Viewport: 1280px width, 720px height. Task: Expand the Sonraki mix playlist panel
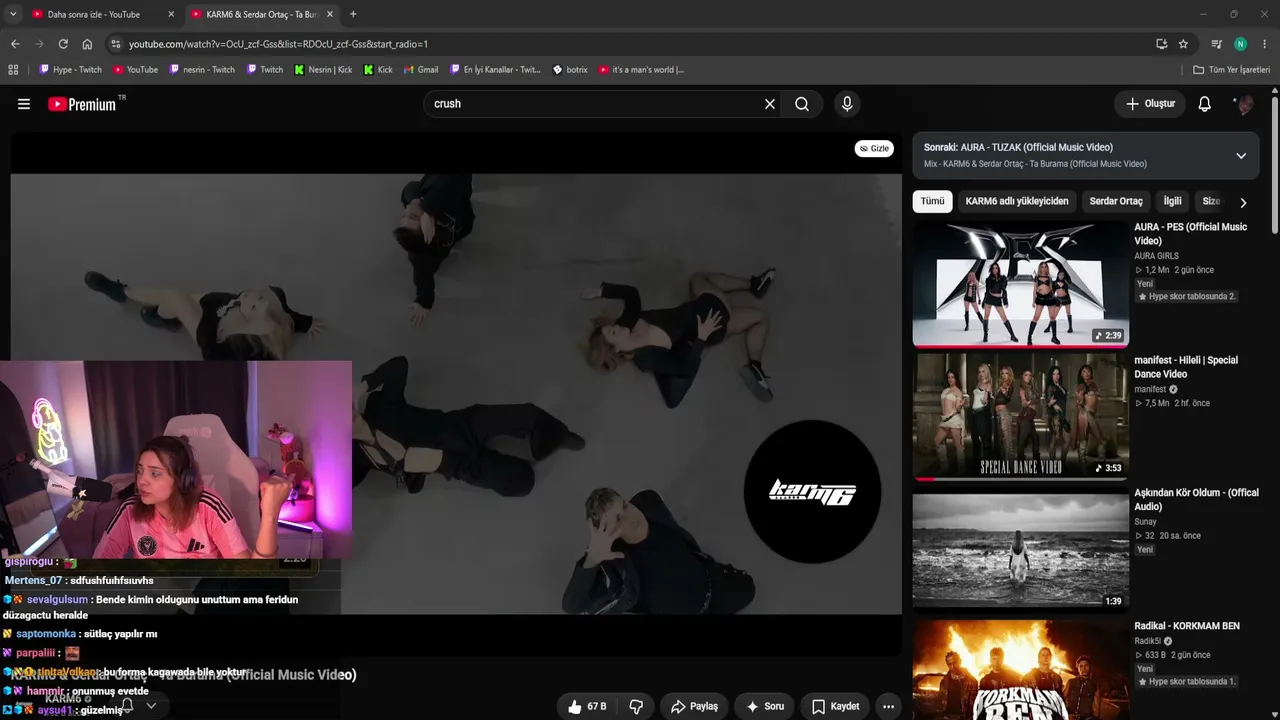click(1241, 156)
